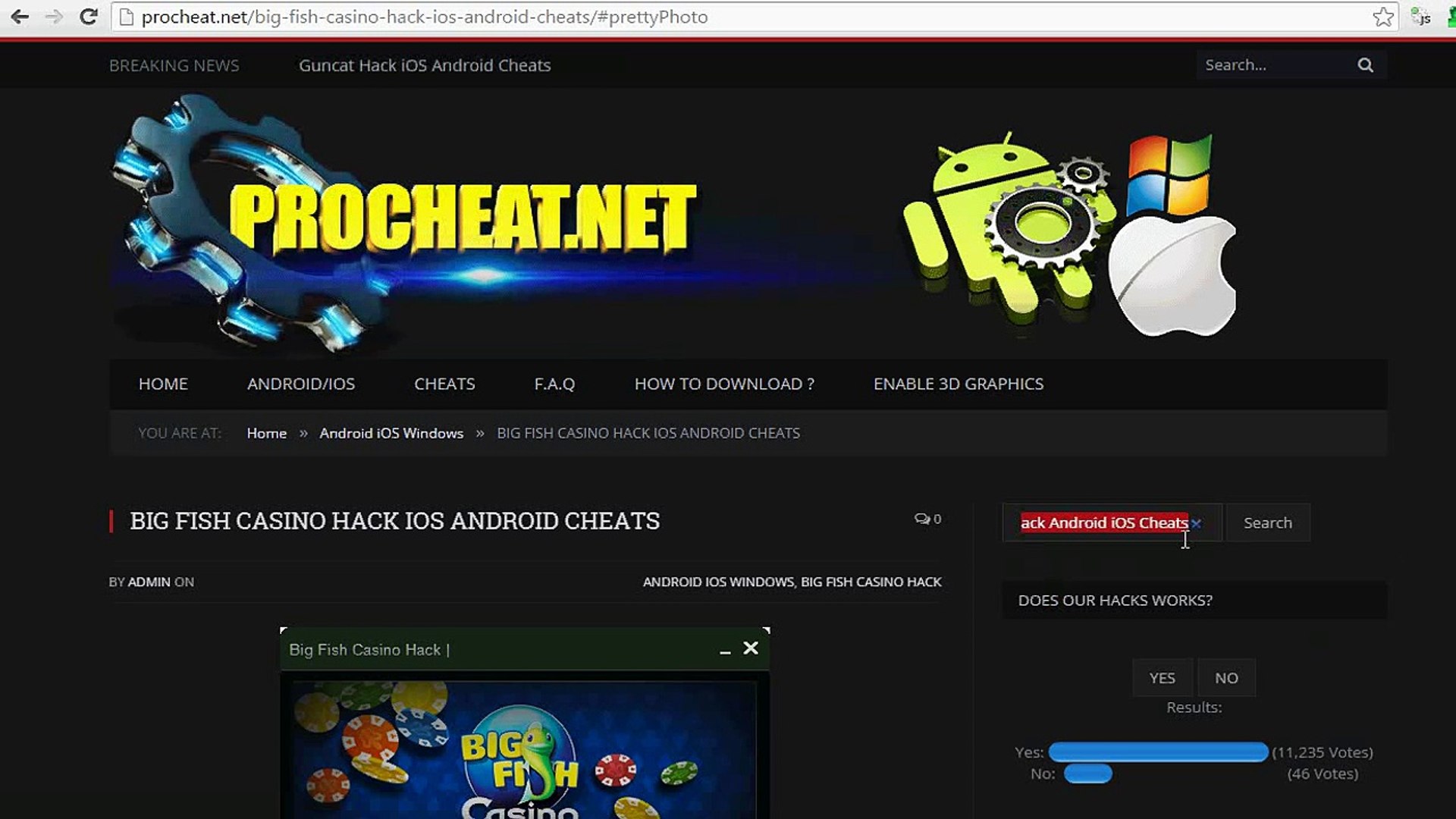Open the comments bubble icon

pyautogui.click(x=922, y=519)
